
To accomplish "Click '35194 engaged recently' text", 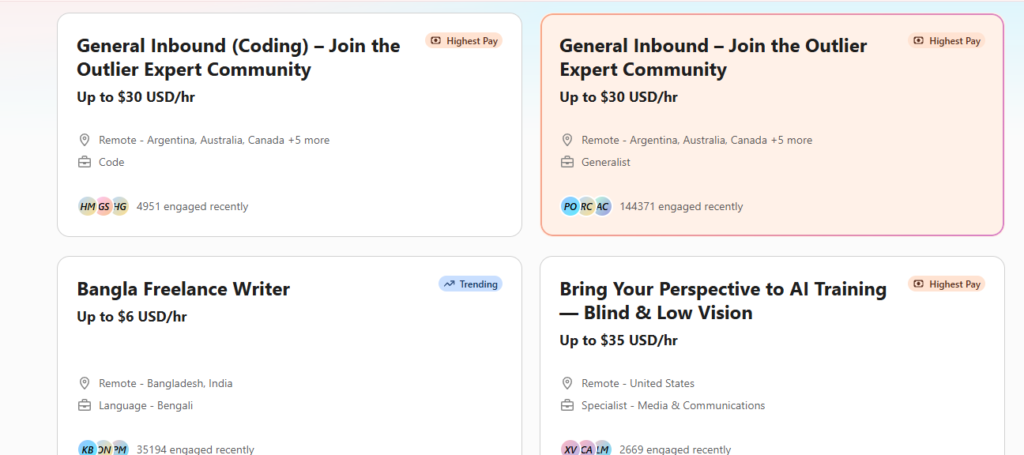I will [195, 449].
